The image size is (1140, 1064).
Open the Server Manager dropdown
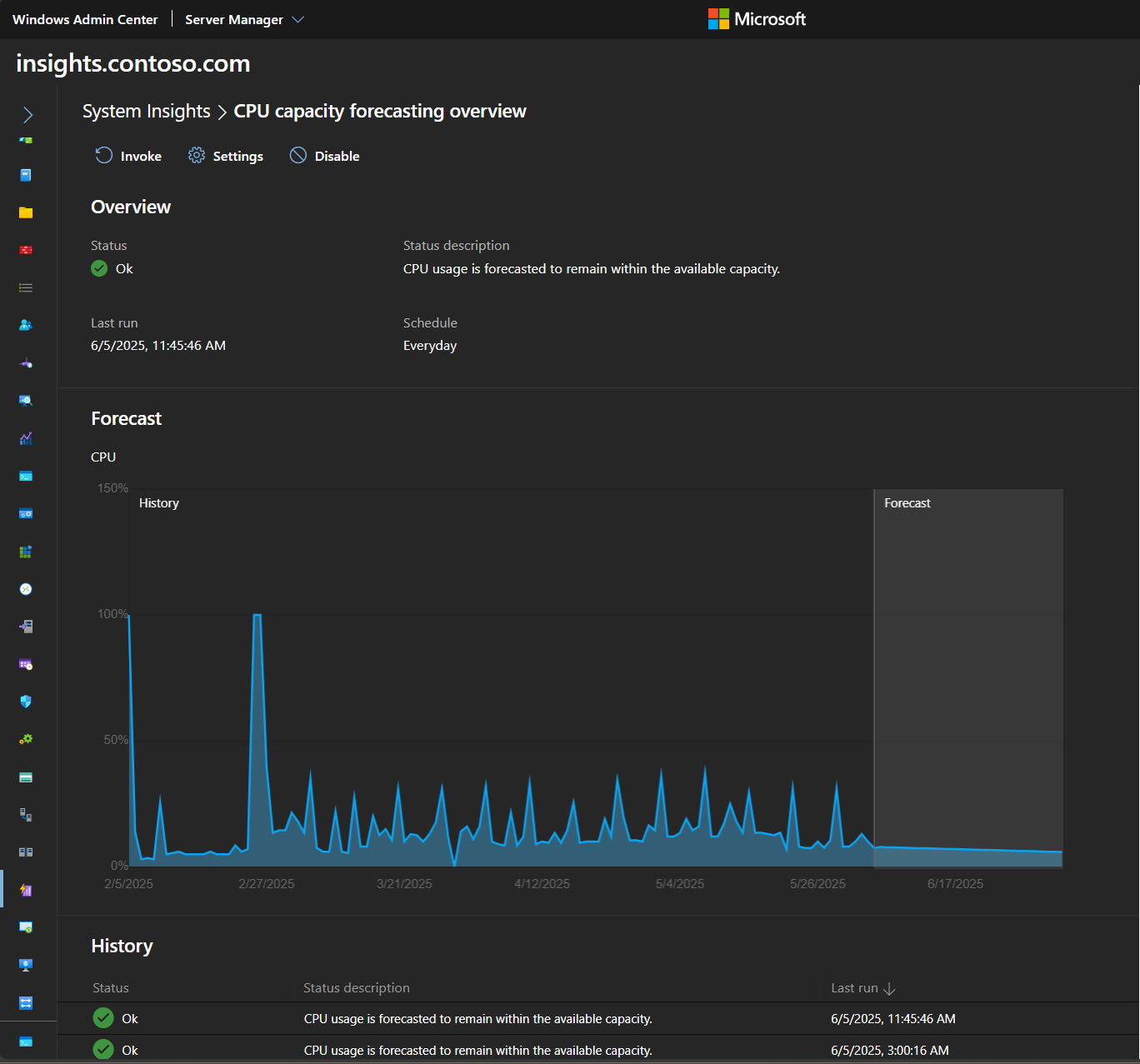[x=244, y=19]
